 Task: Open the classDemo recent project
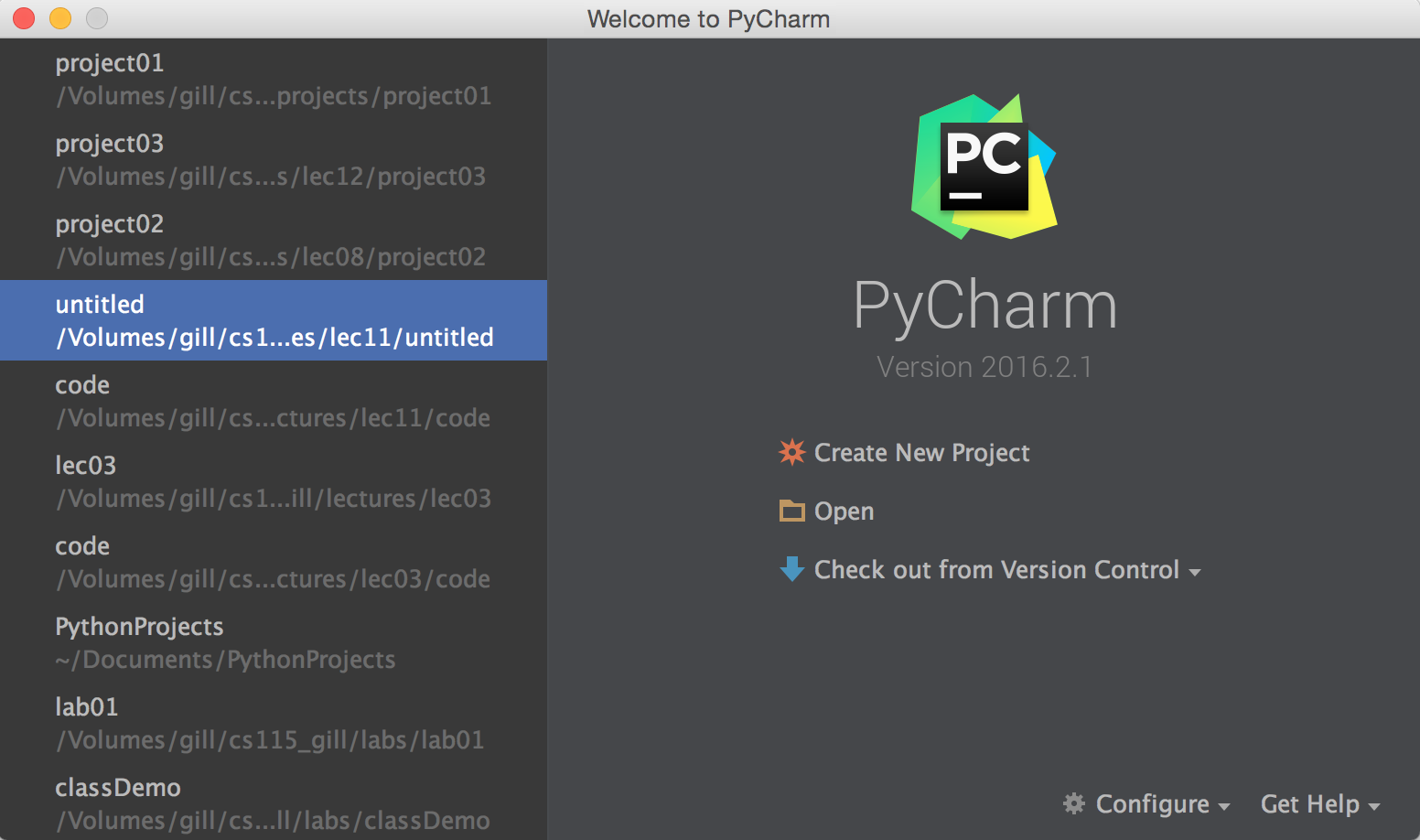click(274, 803)
